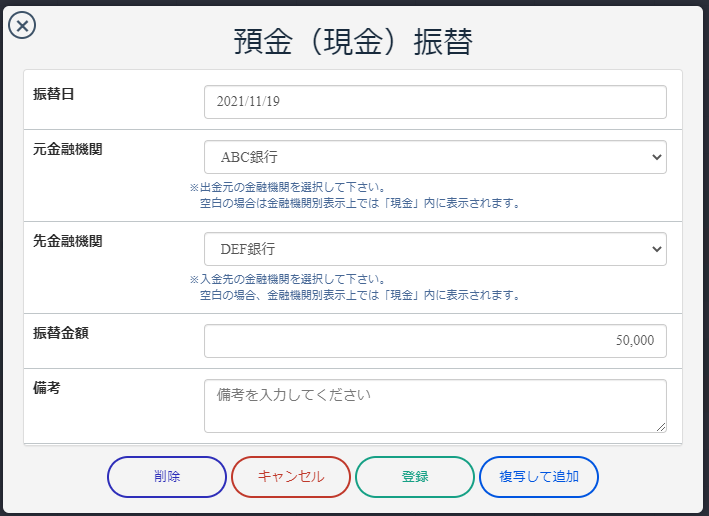Click the 備考 field label

tap(47, 388)
